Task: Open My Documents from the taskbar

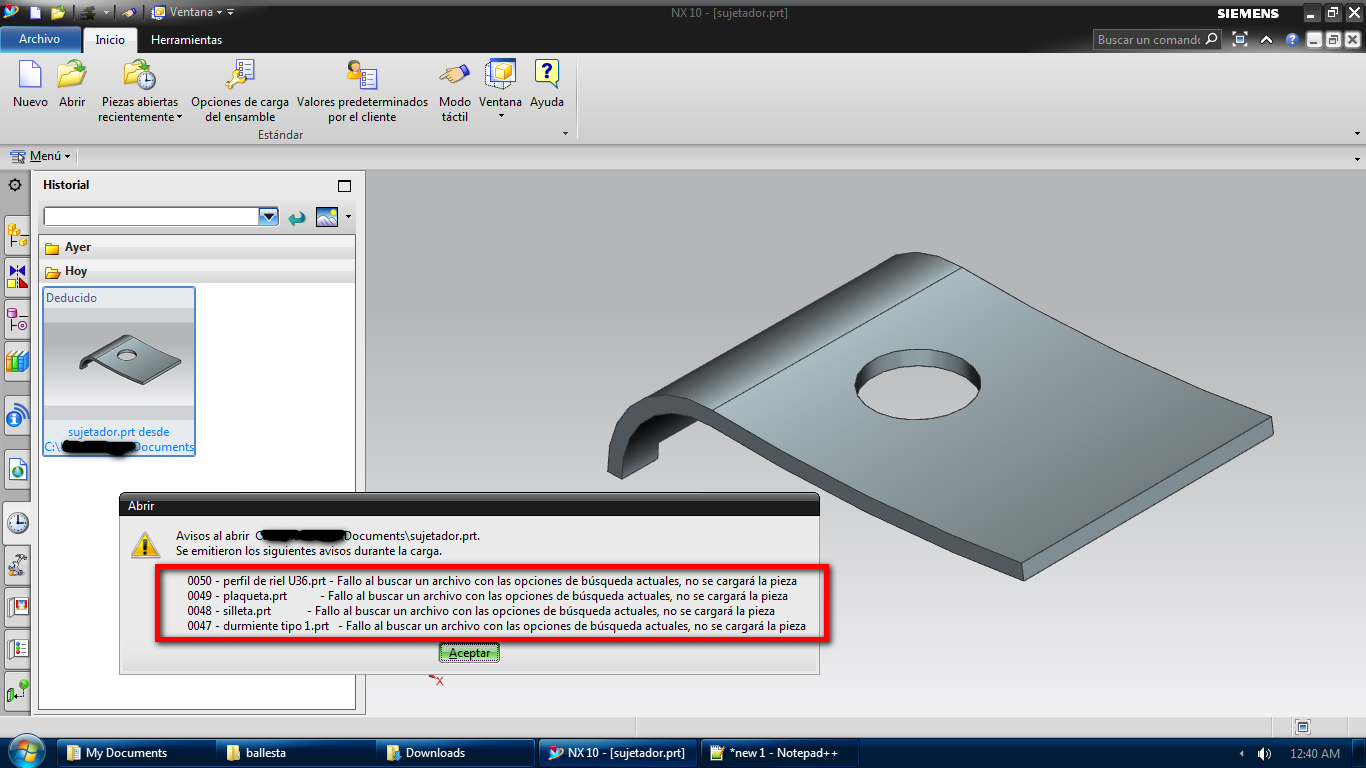Action: (136, 753)
